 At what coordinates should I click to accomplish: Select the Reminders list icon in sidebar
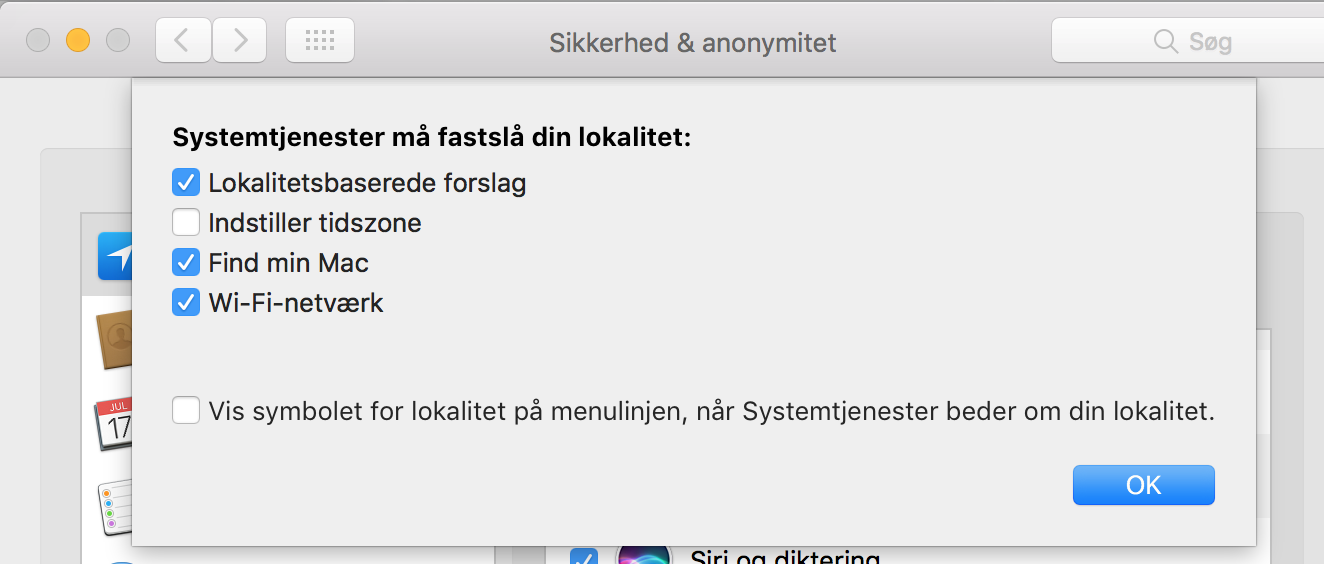coord(114,506)
